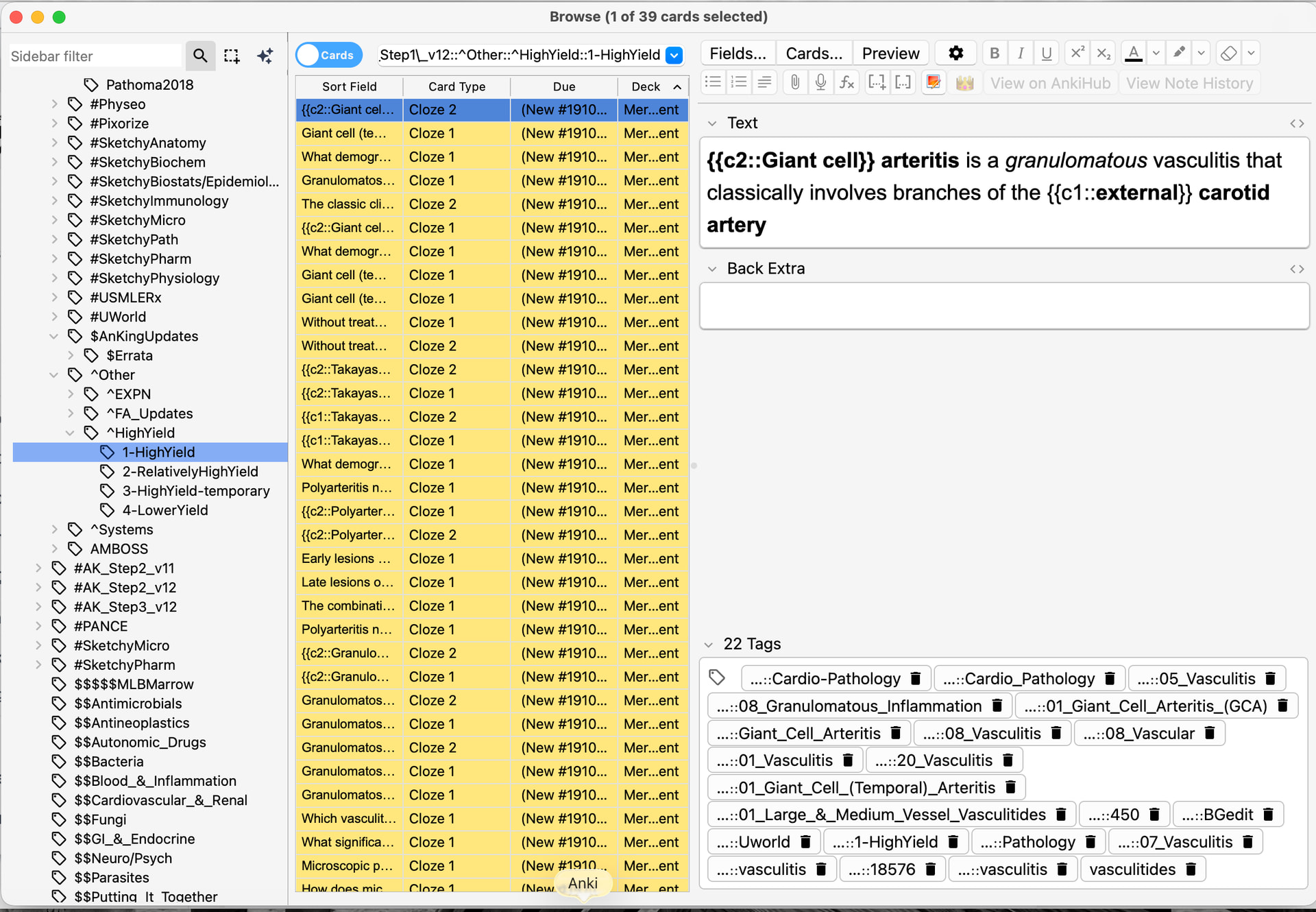Click the record audio microphone icon

coord(820,83)
